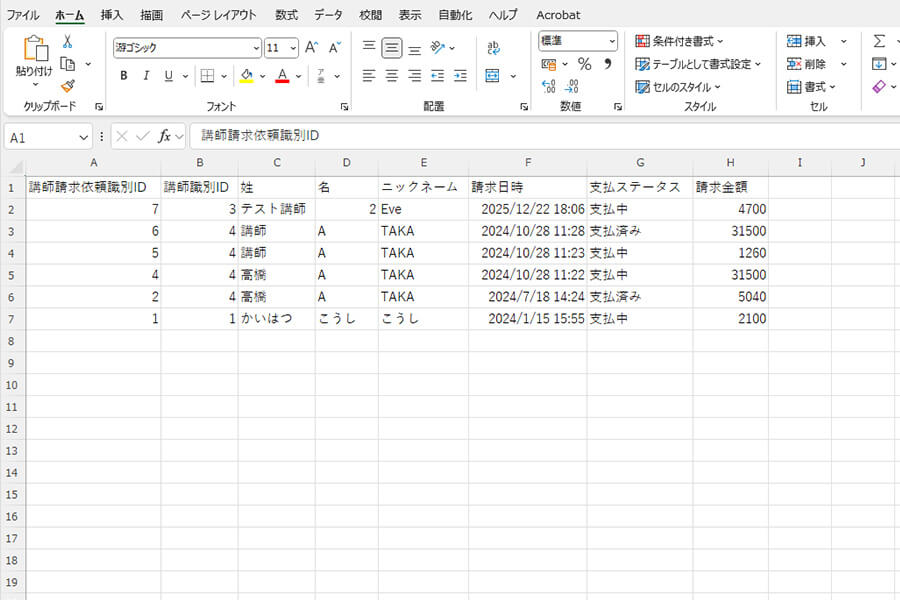The width and height of the screenshot is (900, 600).
Task: Toggle bold formatting
Action: click(123, 75)
